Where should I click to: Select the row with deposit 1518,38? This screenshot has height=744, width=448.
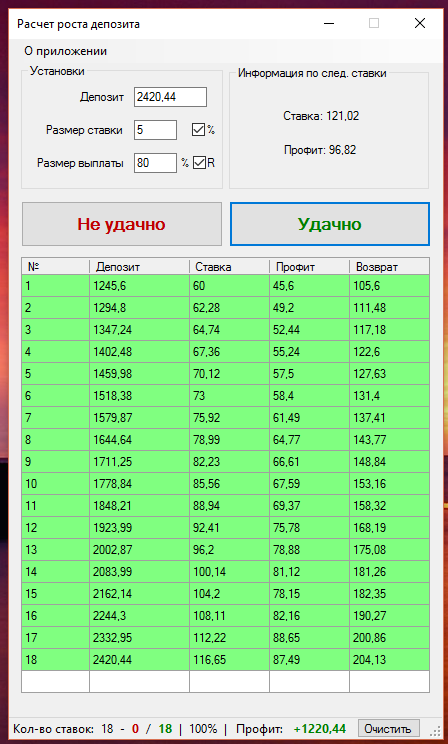point(225,396)
